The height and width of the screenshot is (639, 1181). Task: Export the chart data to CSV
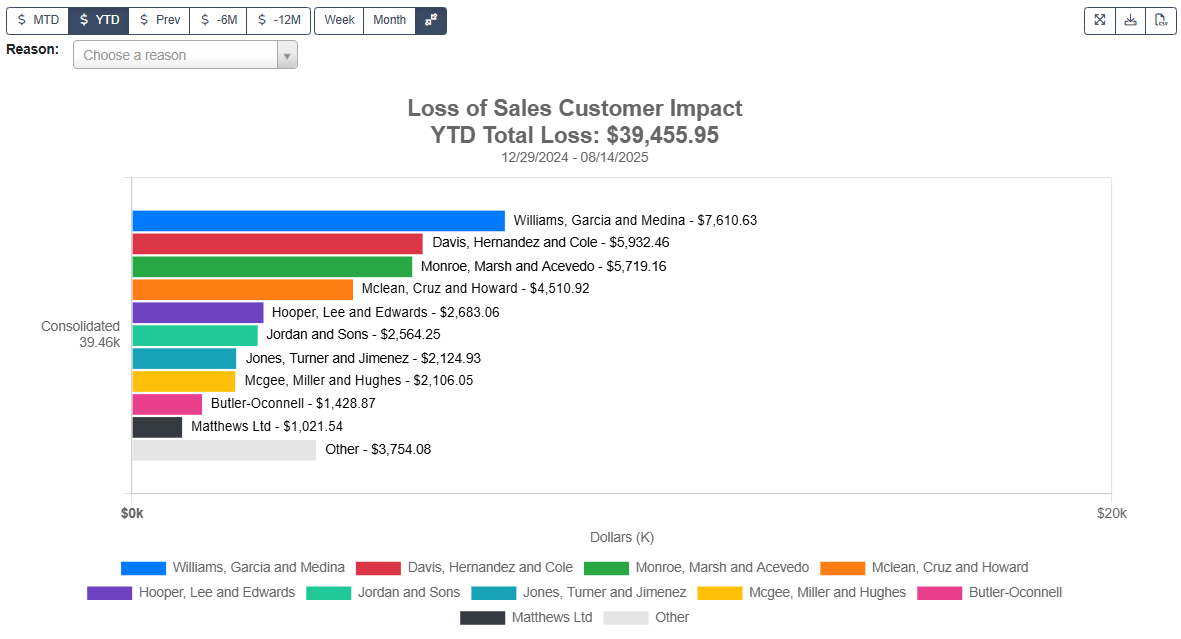tap(1161, 20)
